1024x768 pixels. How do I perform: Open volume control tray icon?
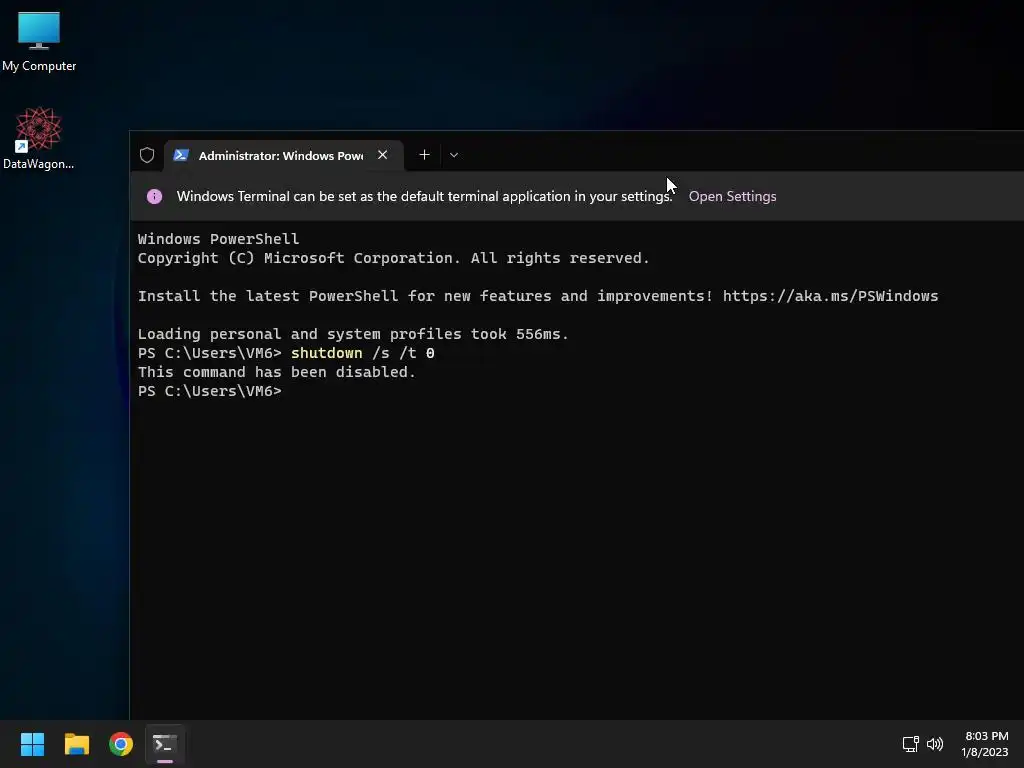coord(935,744)
